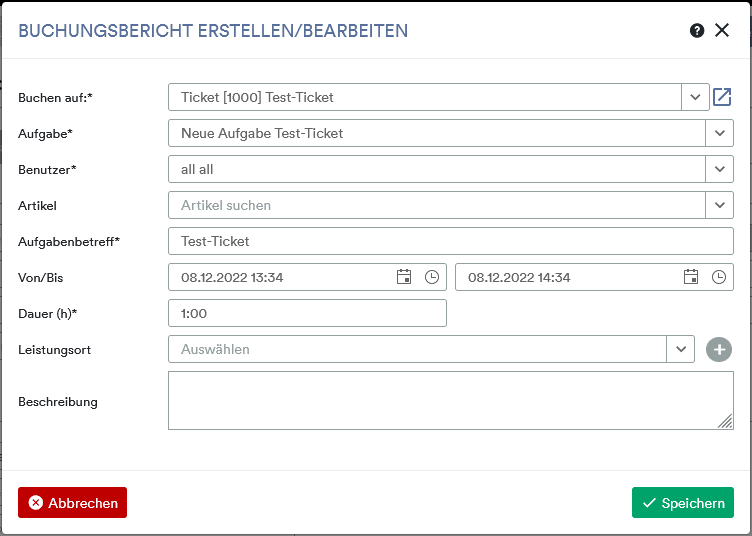The height and width of the screenshot is (536, 752).
Task: Expand the Leistungsort dropdown arrow
Action: [x=681, y=349]
